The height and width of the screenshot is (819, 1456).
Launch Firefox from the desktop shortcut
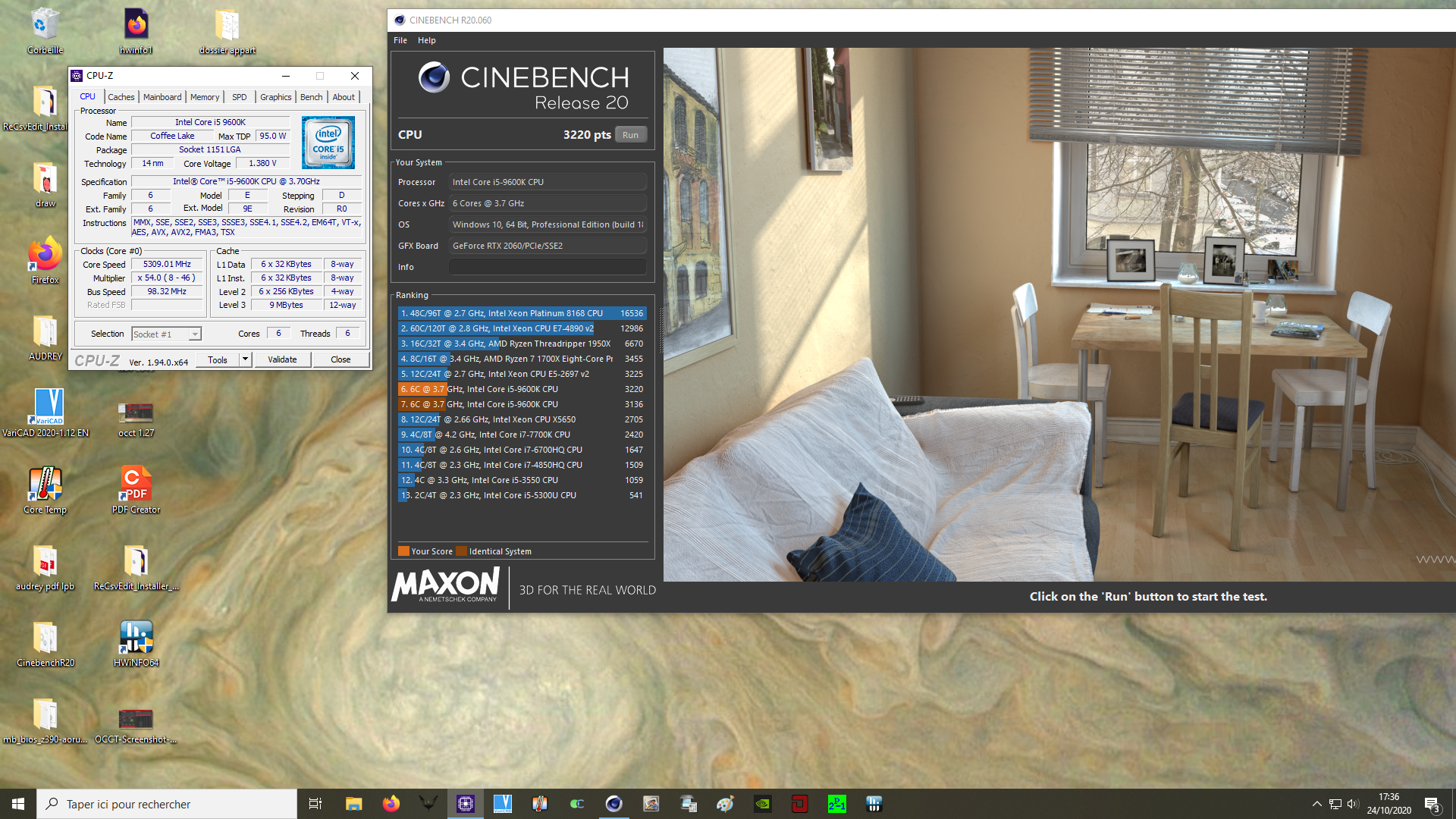[x=45, y=260]
